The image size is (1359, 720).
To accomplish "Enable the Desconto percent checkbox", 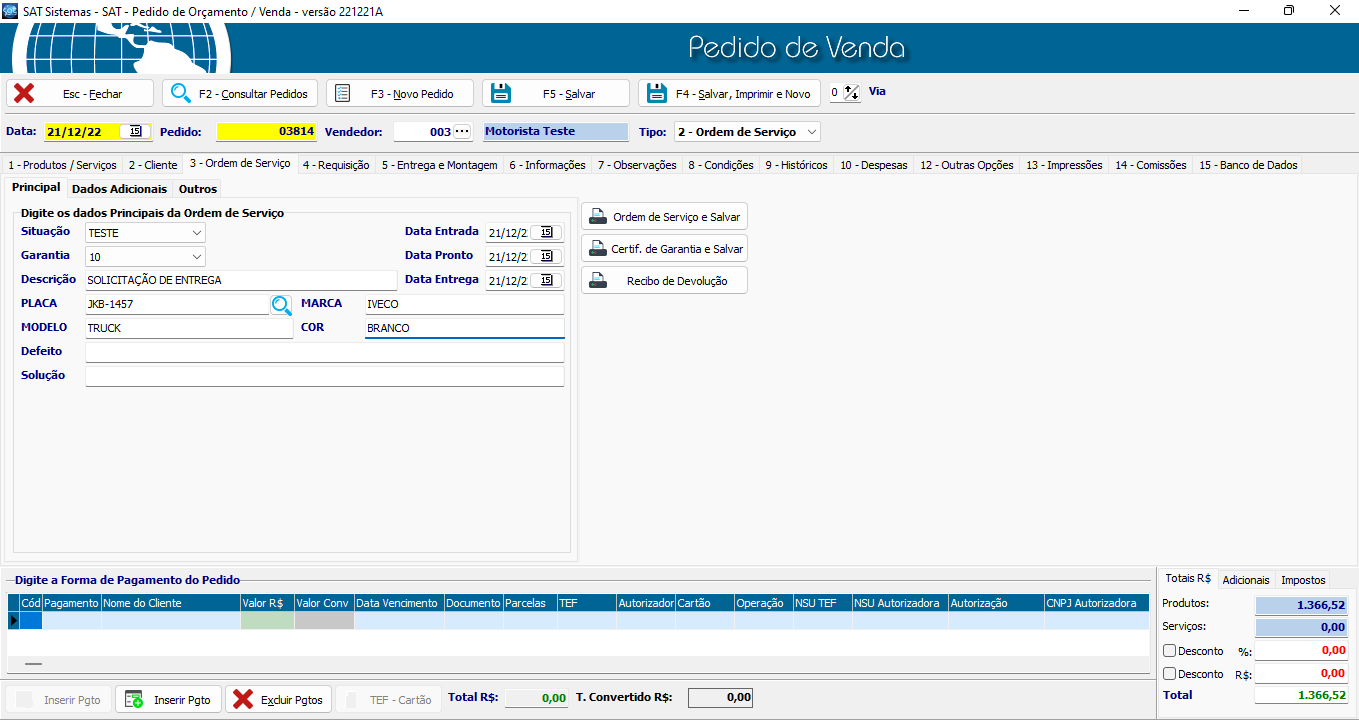I will [1170, 651].
